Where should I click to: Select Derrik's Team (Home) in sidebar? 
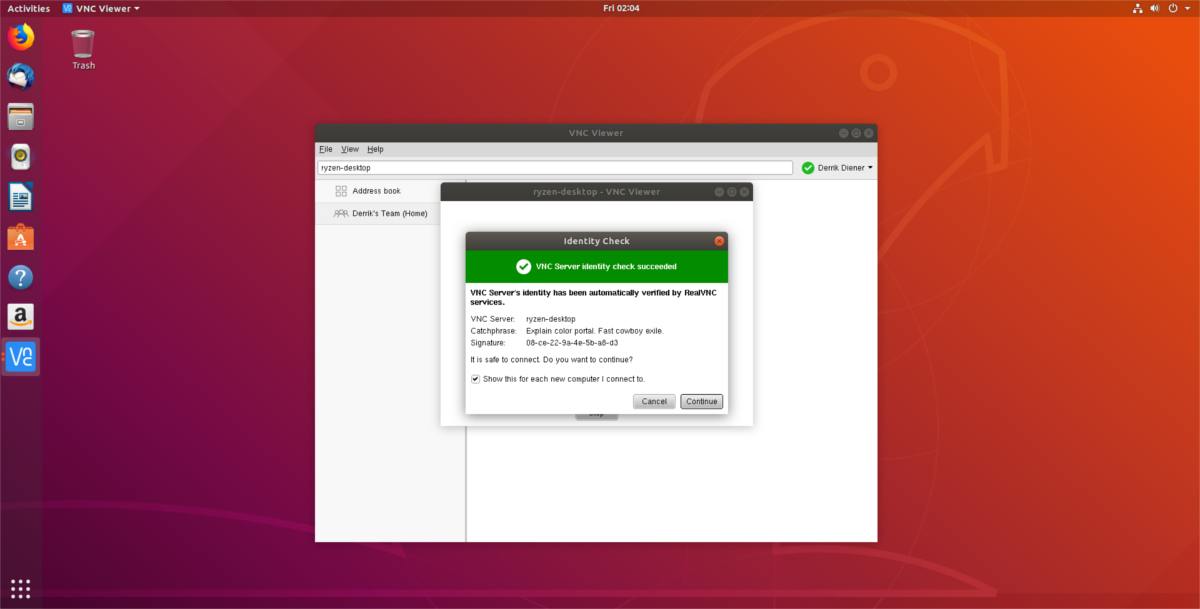tap(390, 213)
